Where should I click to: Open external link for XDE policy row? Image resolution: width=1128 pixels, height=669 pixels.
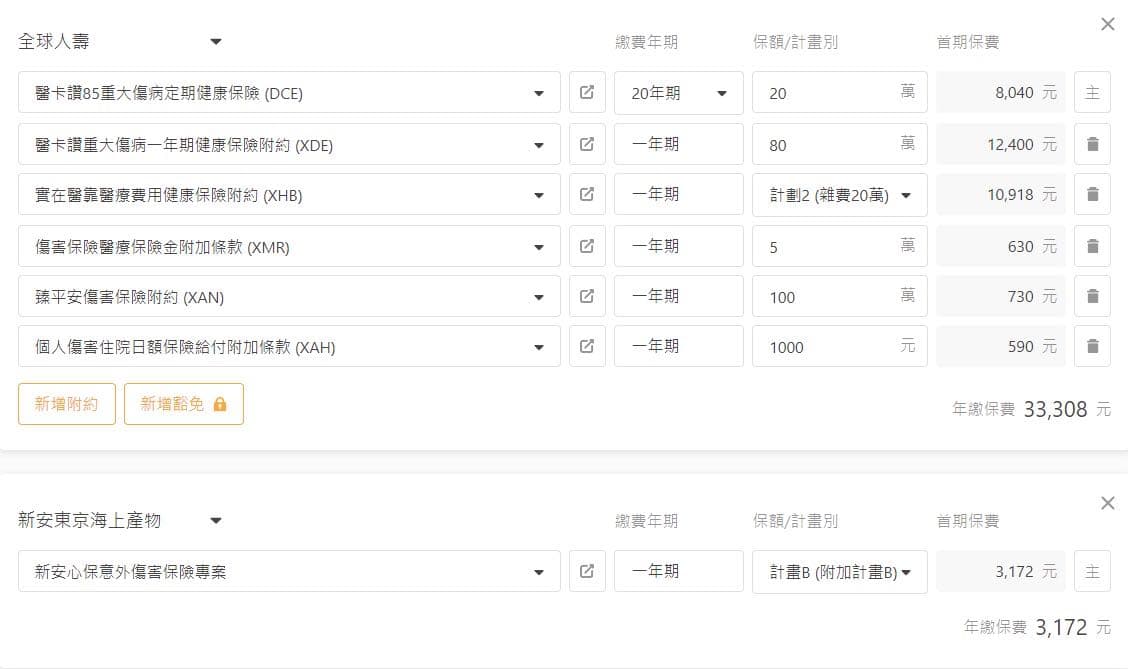coord(587,144)
